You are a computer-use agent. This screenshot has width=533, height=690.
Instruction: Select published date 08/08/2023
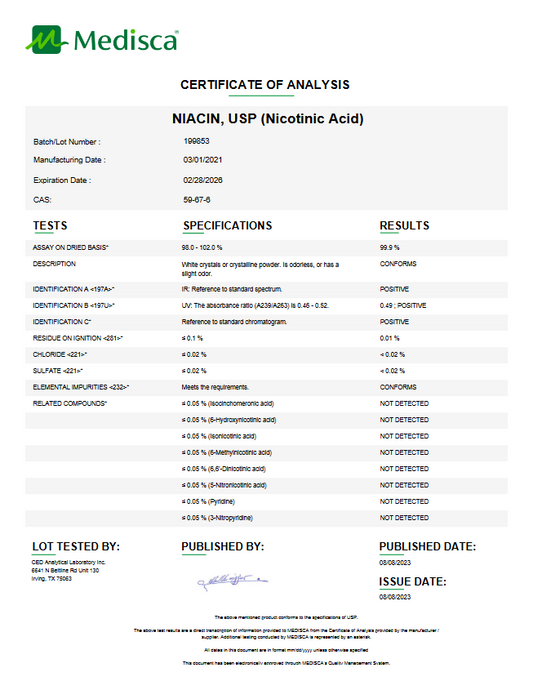(x=395, y=562)
